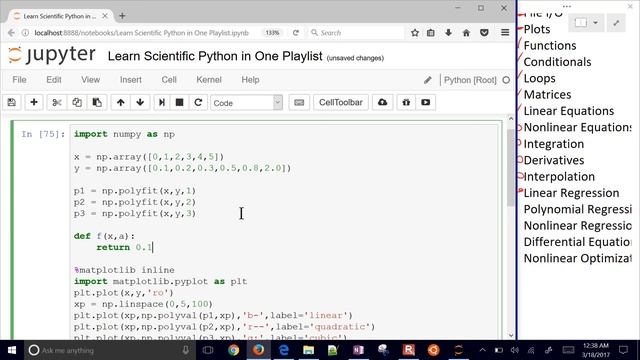This screenshot has width=640, height=360.
Task: Move selected cell down arrow
Action: click(x=140, y=102)
